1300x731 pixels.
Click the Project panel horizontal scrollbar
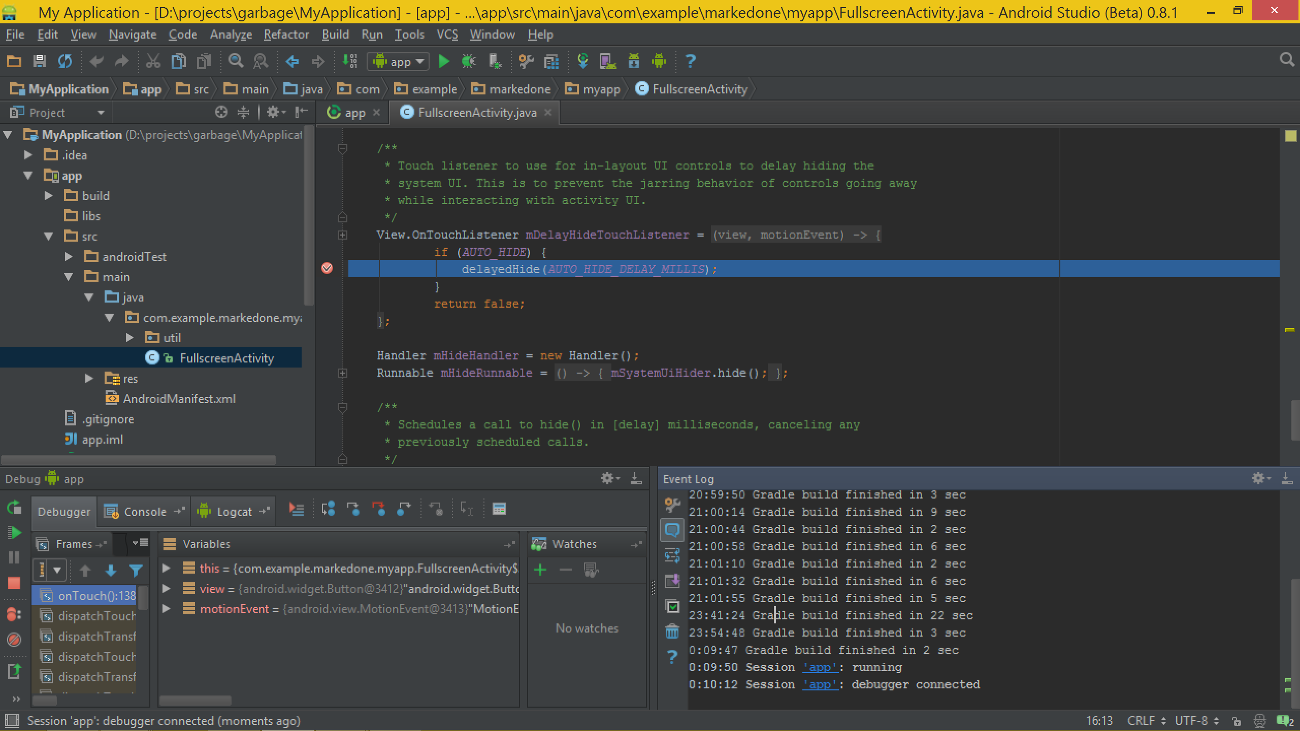[140, 461]
